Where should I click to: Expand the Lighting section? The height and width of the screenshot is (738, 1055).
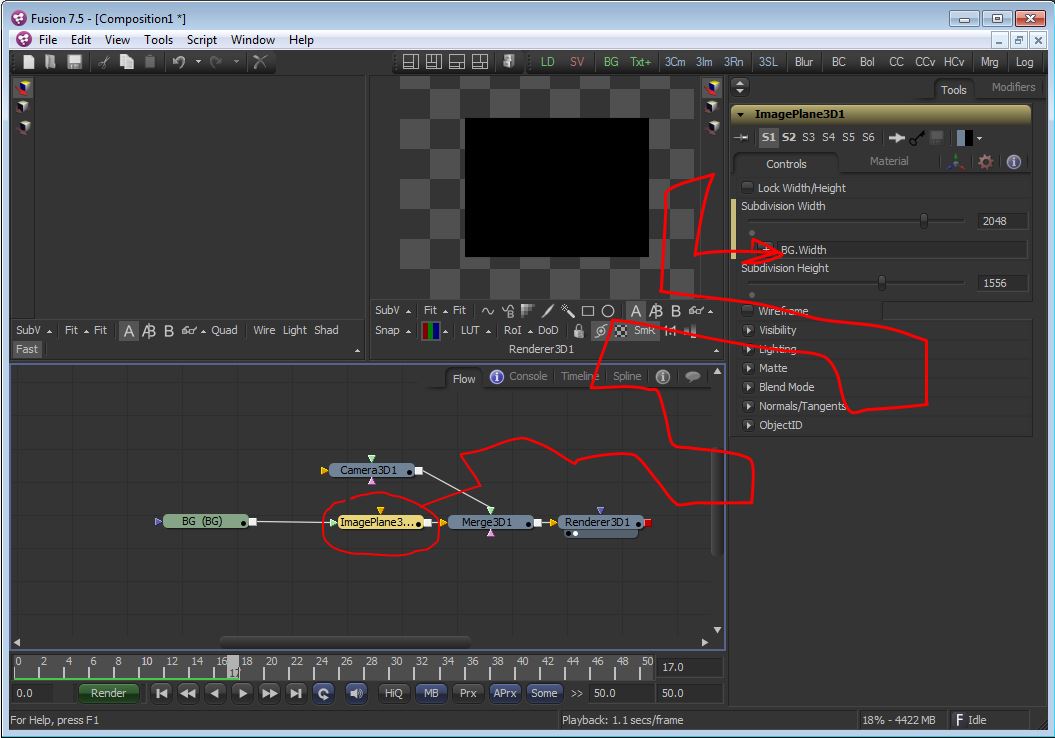pyautogui.click(x=748, y=349)
